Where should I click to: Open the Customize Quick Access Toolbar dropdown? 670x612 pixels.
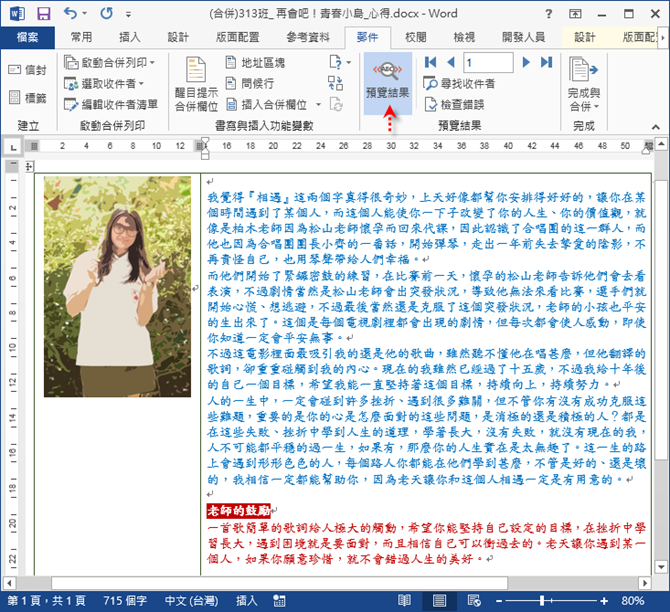(128, 15)
